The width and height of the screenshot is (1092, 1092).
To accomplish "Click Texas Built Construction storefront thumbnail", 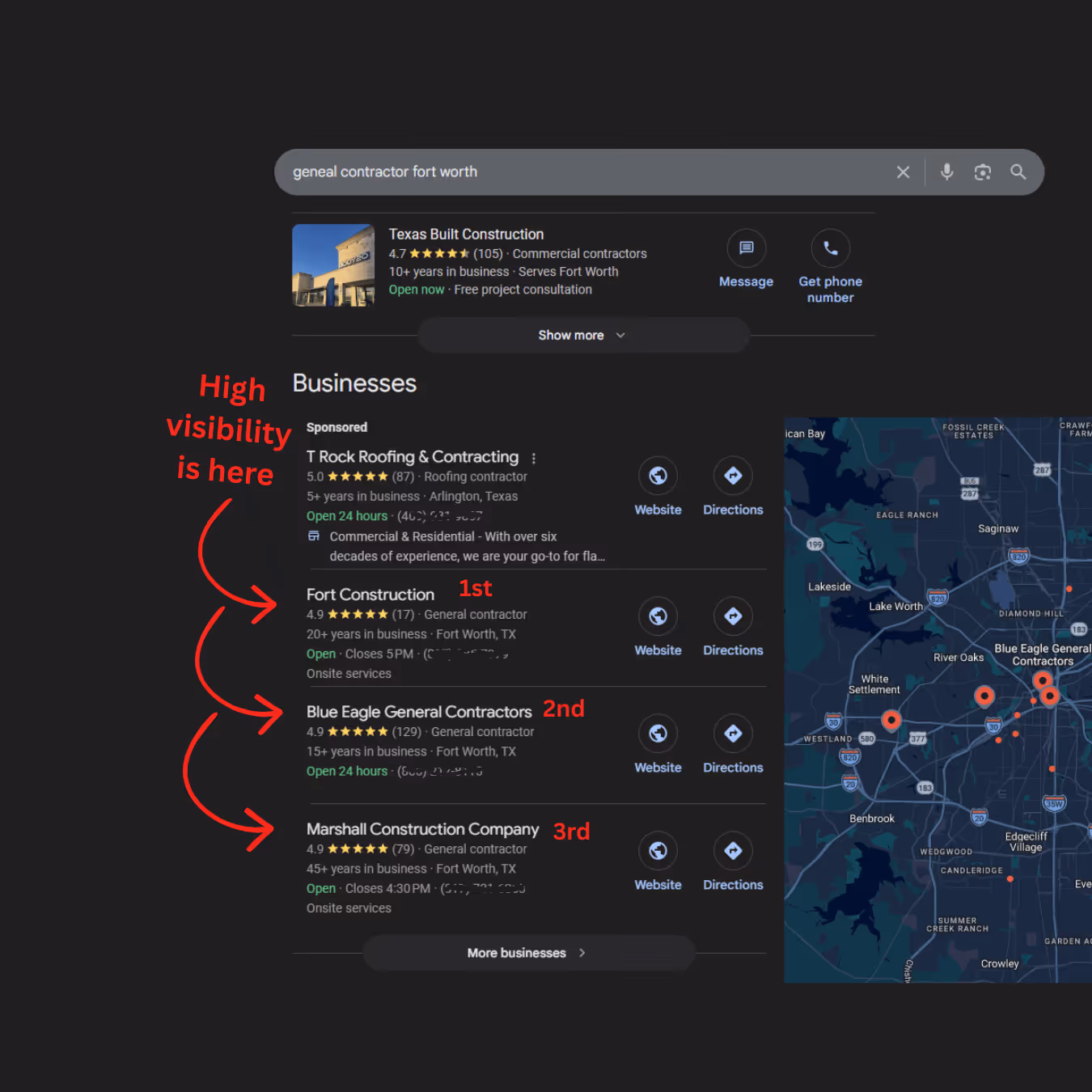I will click(x=333, y=265).
